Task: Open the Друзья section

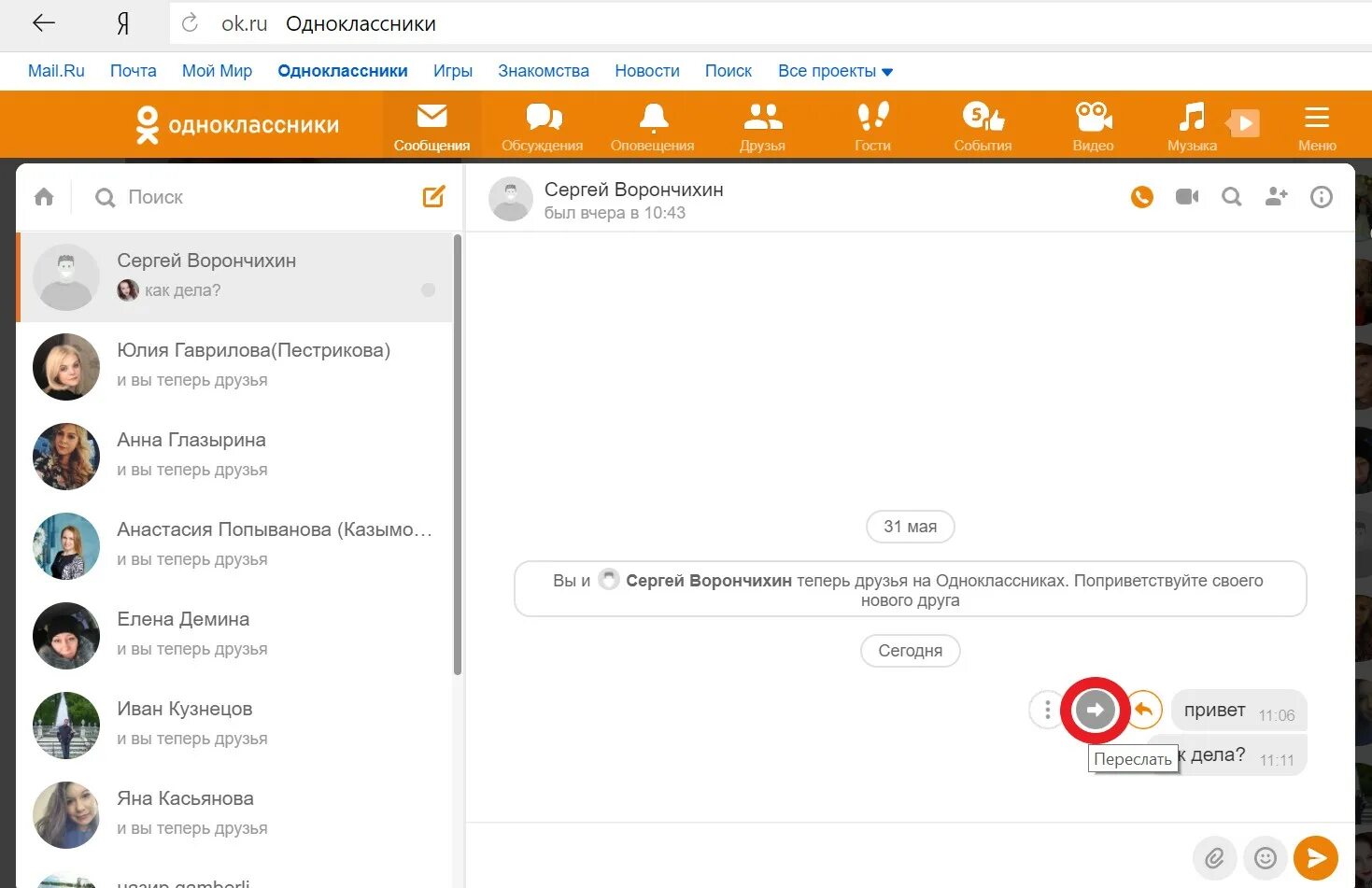Action: click(x=762, y=126)
